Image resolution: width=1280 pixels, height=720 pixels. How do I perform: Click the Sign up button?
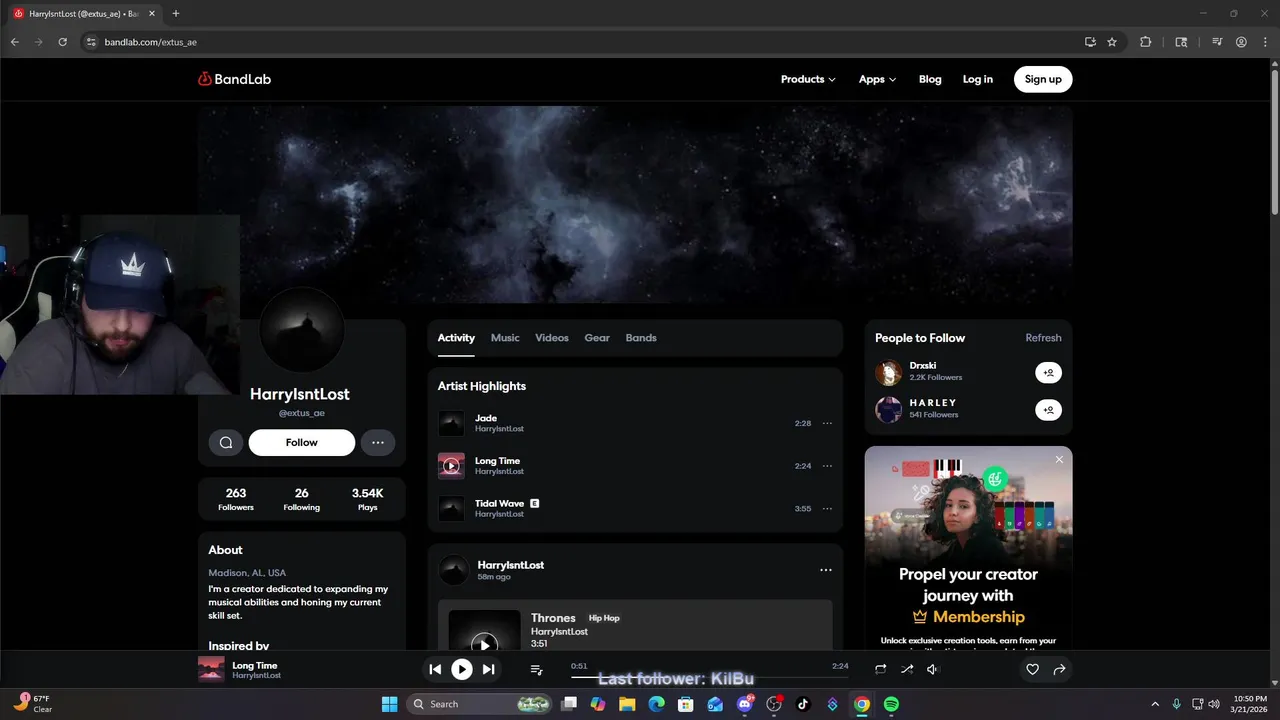click(1043, 79)
